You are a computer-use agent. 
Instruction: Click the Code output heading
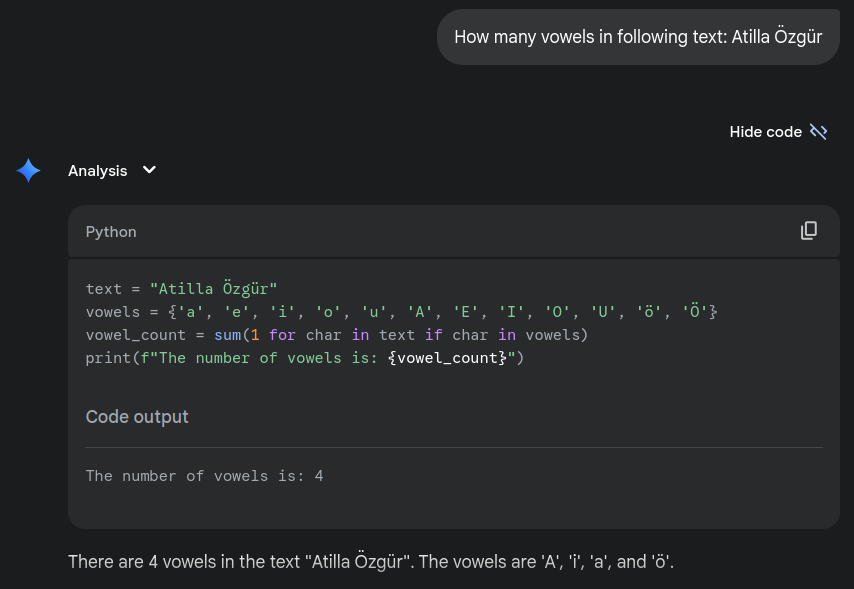[x=137, y=417]
